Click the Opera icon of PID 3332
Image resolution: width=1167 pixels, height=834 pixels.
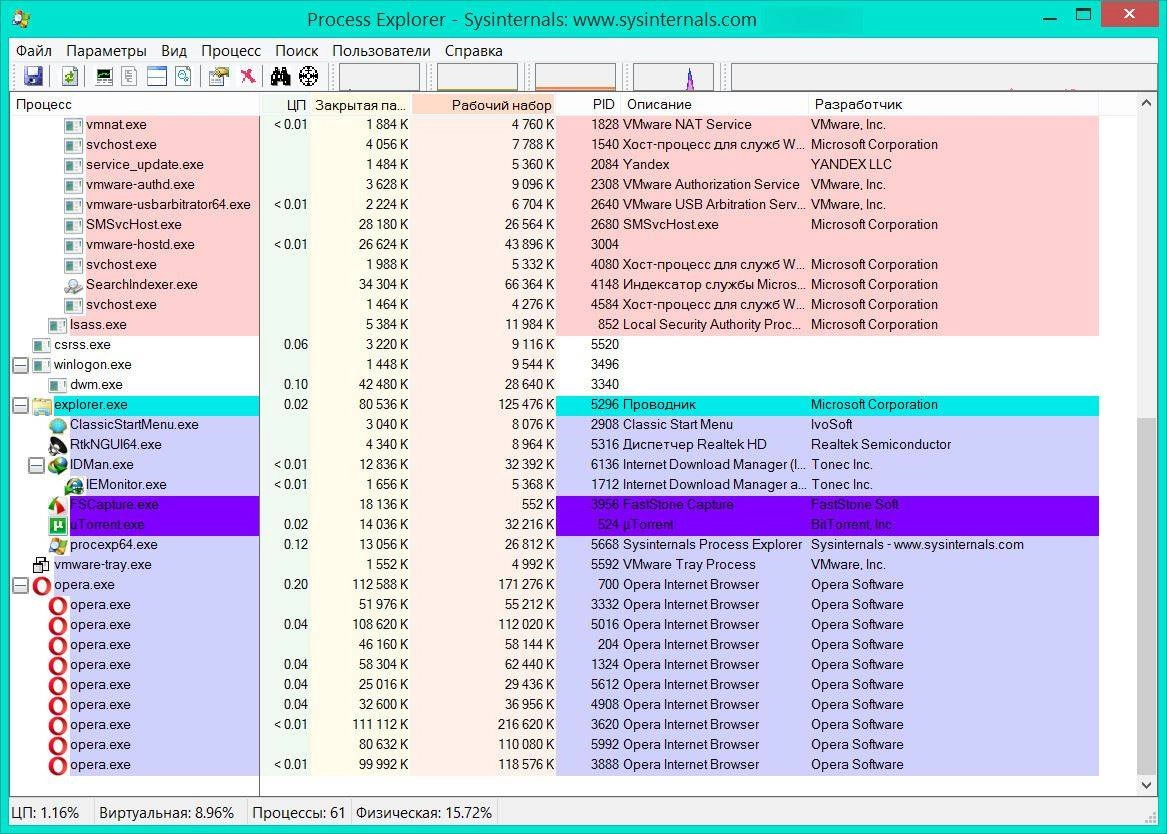coord(57,605)
